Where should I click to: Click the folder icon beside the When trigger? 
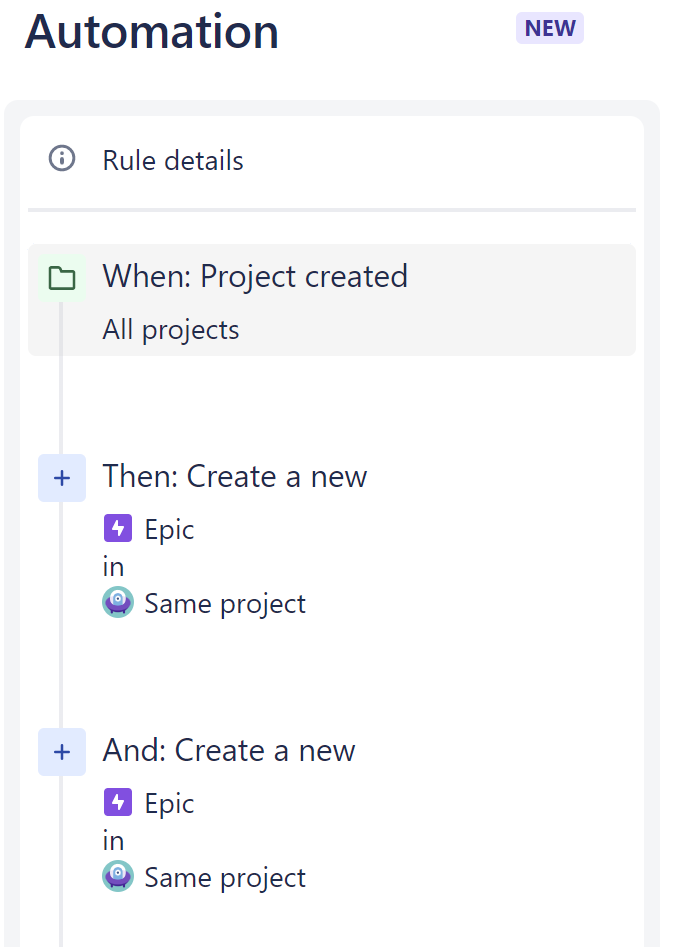click(x=61, y=278)
